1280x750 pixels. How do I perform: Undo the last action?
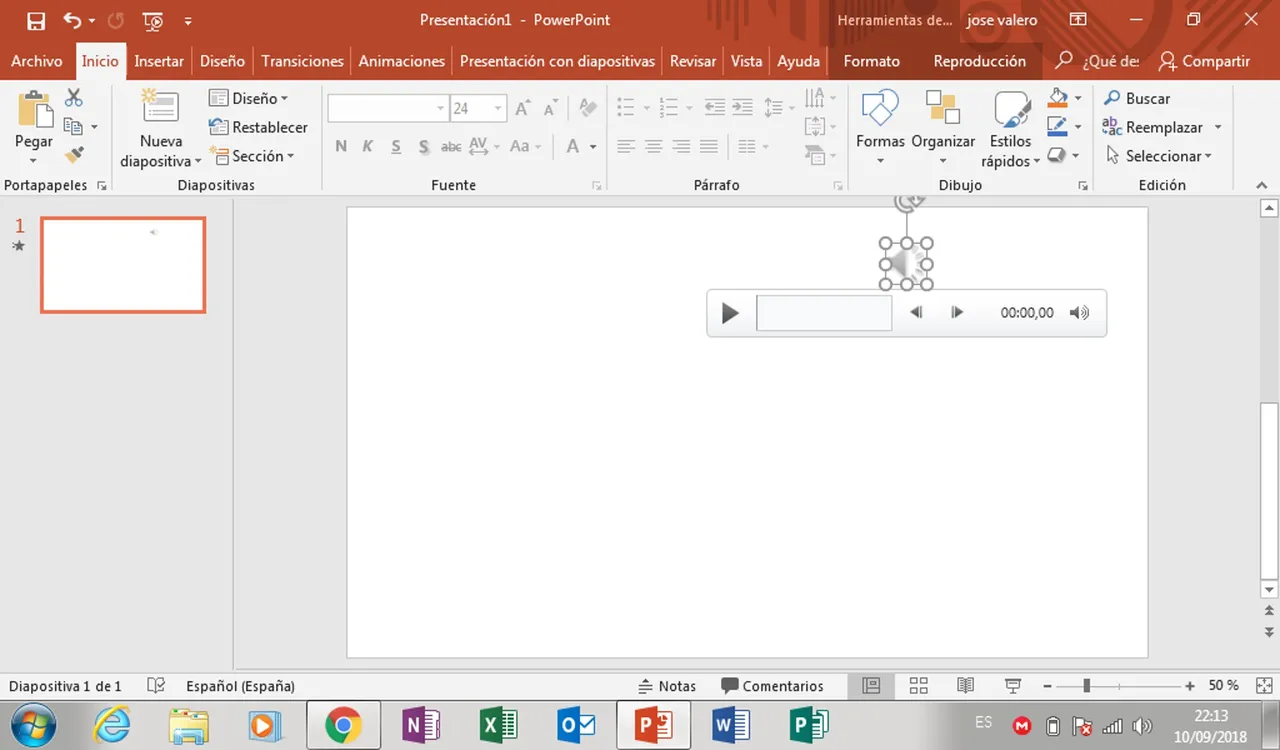[x=73, y=20]
